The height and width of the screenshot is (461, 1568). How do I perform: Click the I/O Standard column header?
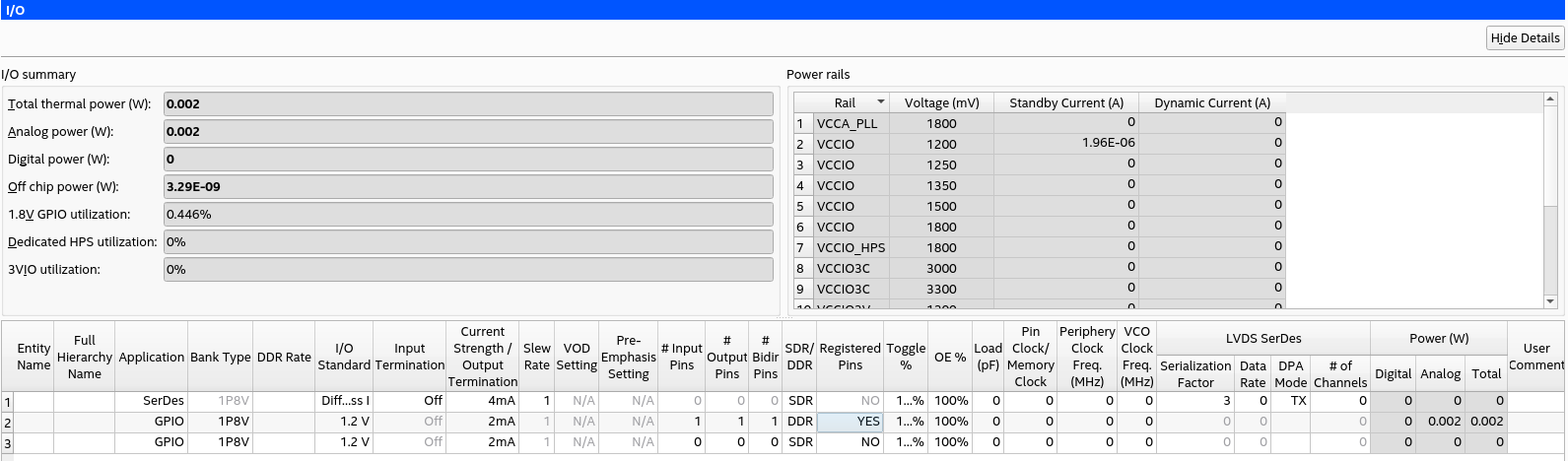click(344, 357)
